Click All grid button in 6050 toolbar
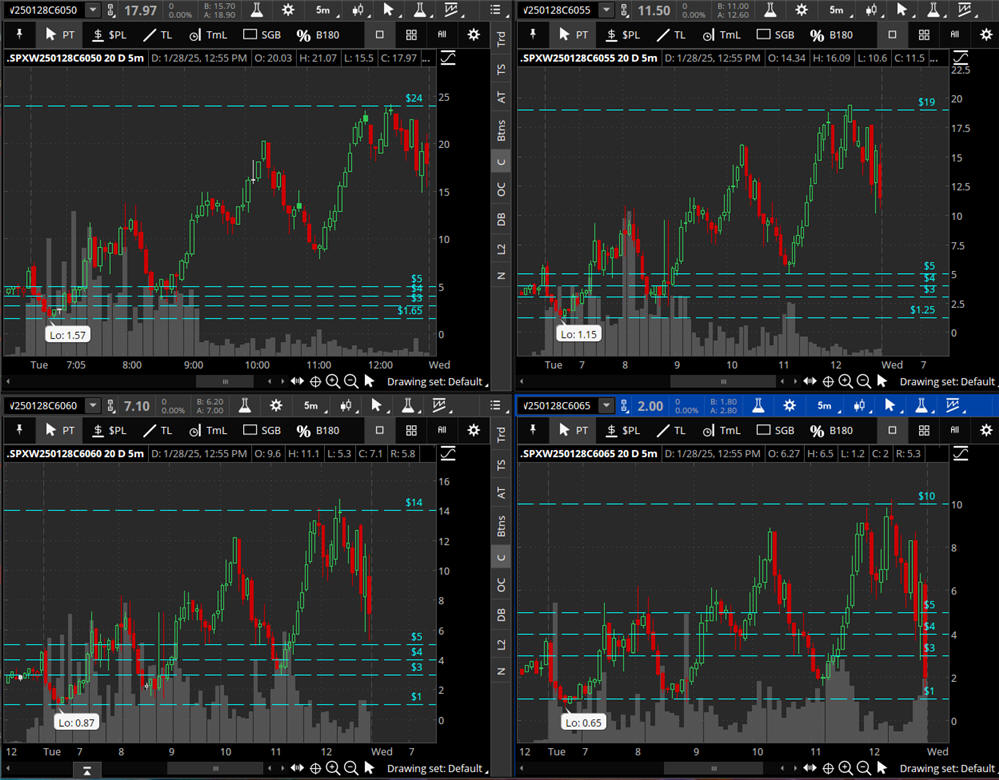The height and width of the screenshot is (780, 999). pos(442,34)
